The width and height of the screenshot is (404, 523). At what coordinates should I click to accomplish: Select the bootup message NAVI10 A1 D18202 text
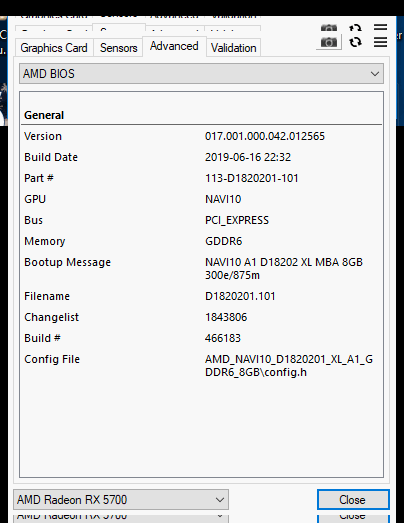(284, 269)
